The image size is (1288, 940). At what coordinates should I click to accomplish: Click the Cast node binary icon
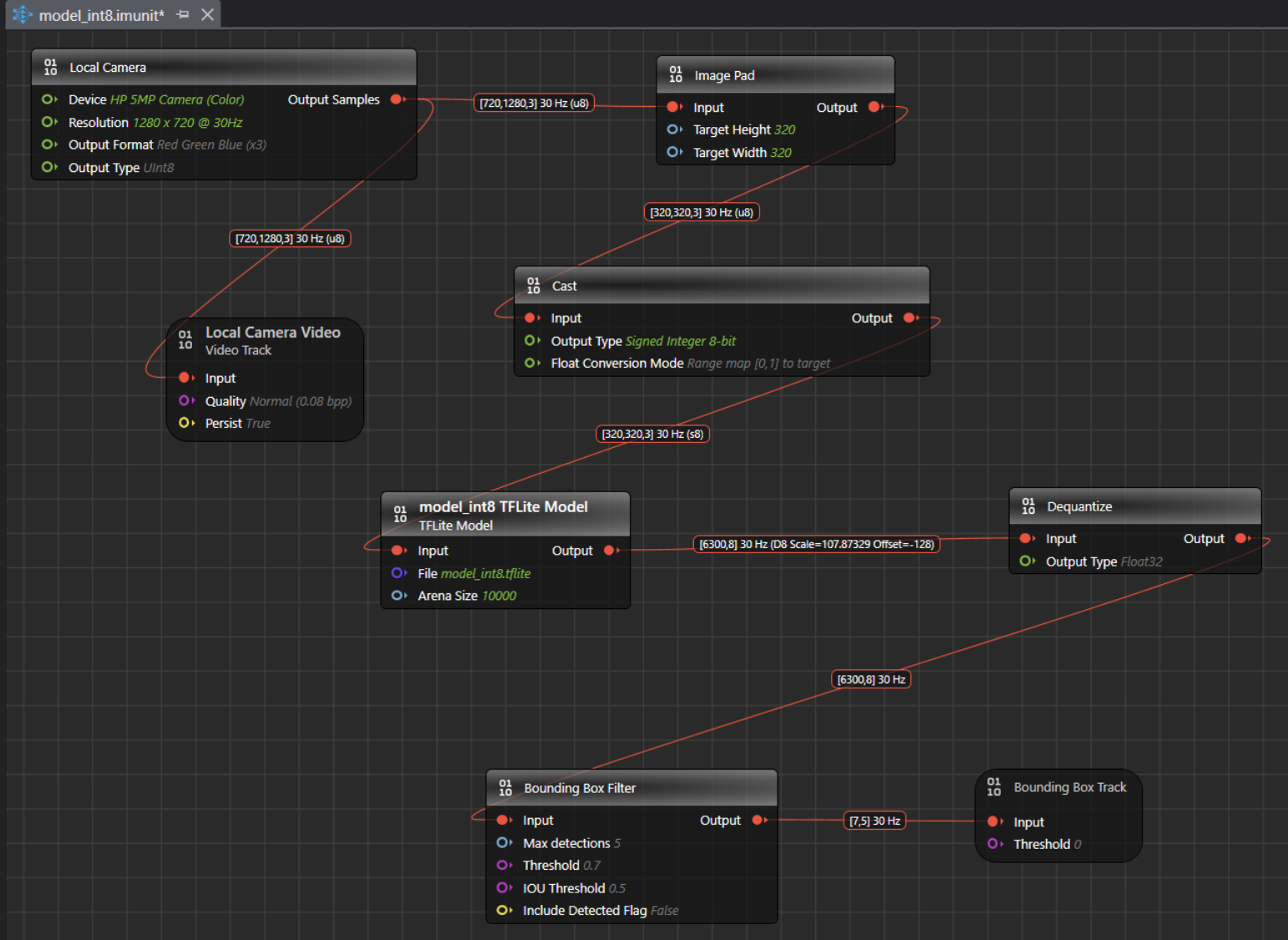534,286
